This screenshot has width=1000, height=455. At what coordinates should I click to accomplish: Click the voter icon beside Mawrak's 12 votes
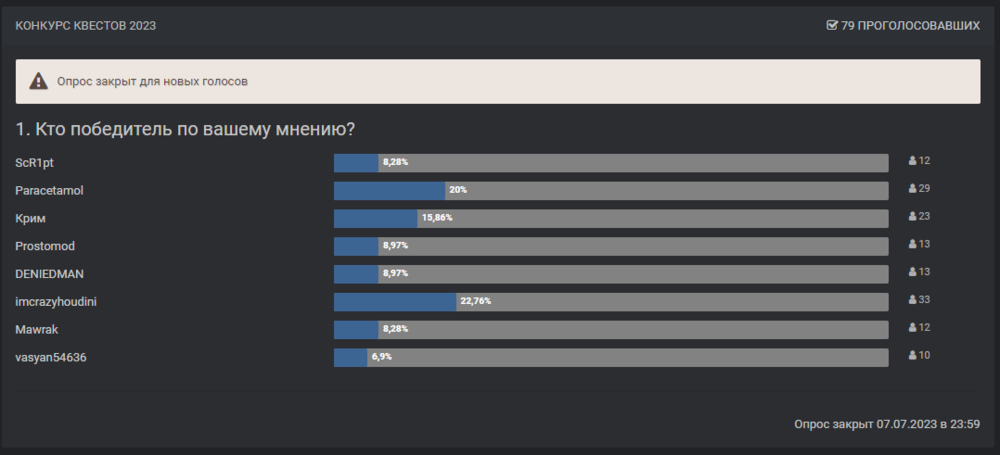point(912,328)
